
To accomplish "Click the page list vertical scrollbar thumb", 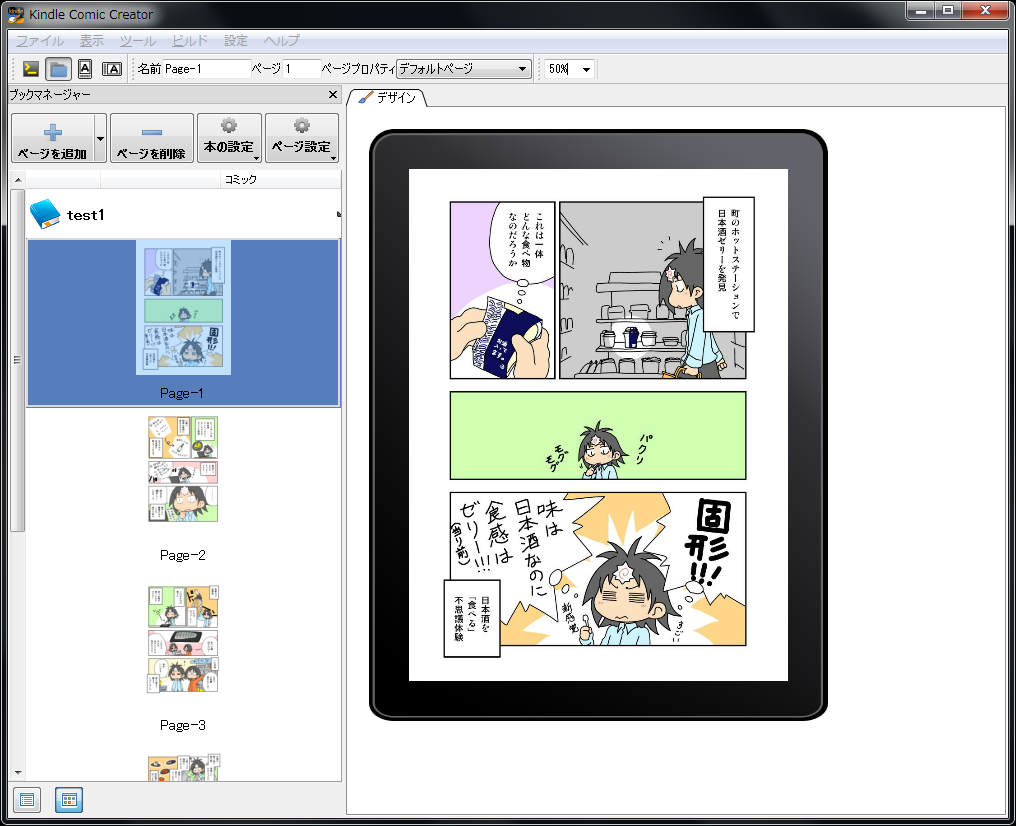I will point(18,360).
